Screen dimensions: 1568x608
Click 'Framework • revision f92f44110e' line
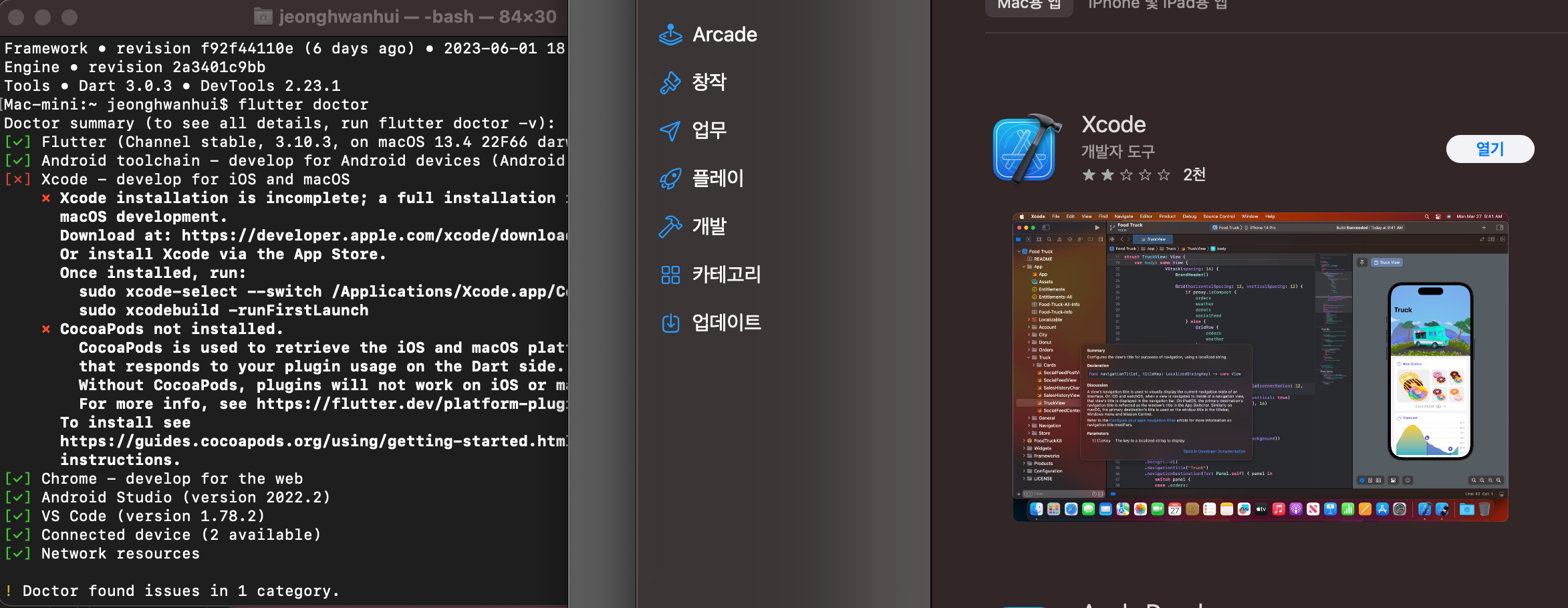(285, 49)
